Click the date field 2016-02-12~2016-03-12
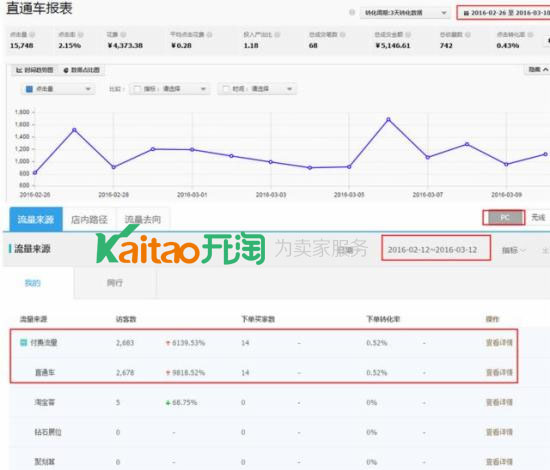 [436, 248]
